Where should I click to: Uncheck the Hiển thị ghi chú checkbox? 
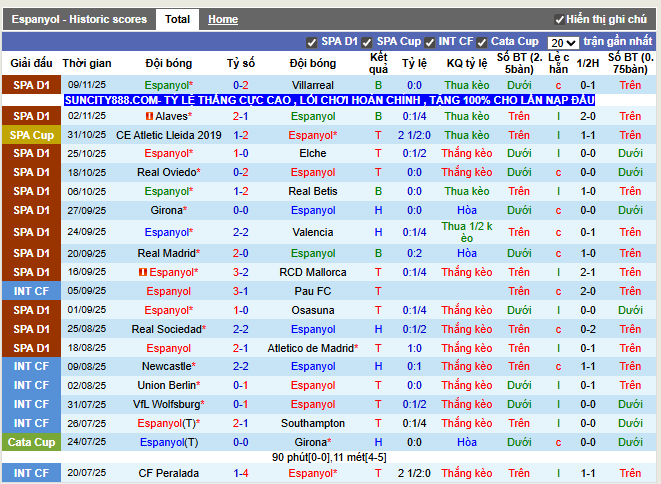559,19
